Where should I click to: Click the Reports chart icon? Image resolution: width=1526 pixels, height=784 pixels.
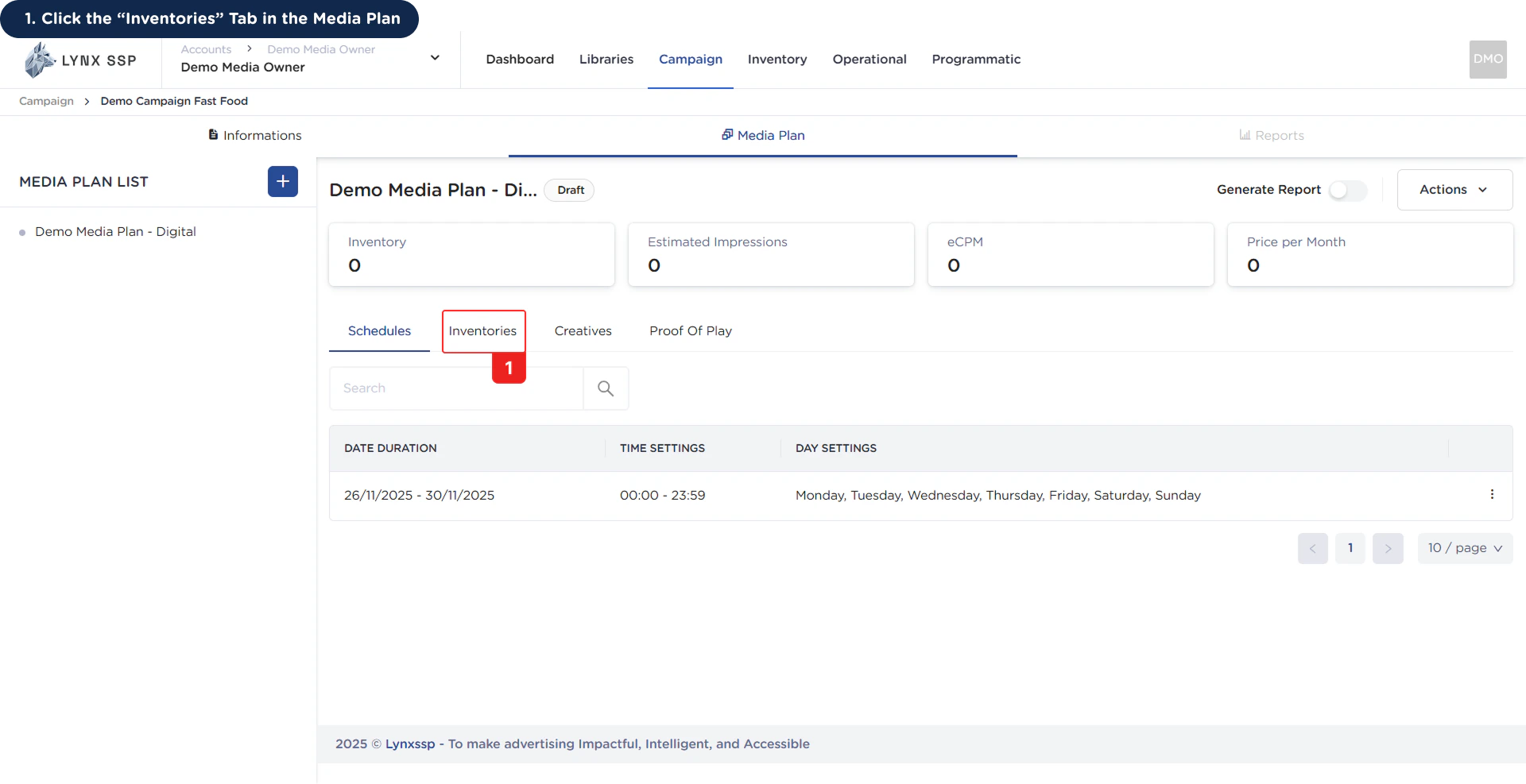(x=1244, y=135)
